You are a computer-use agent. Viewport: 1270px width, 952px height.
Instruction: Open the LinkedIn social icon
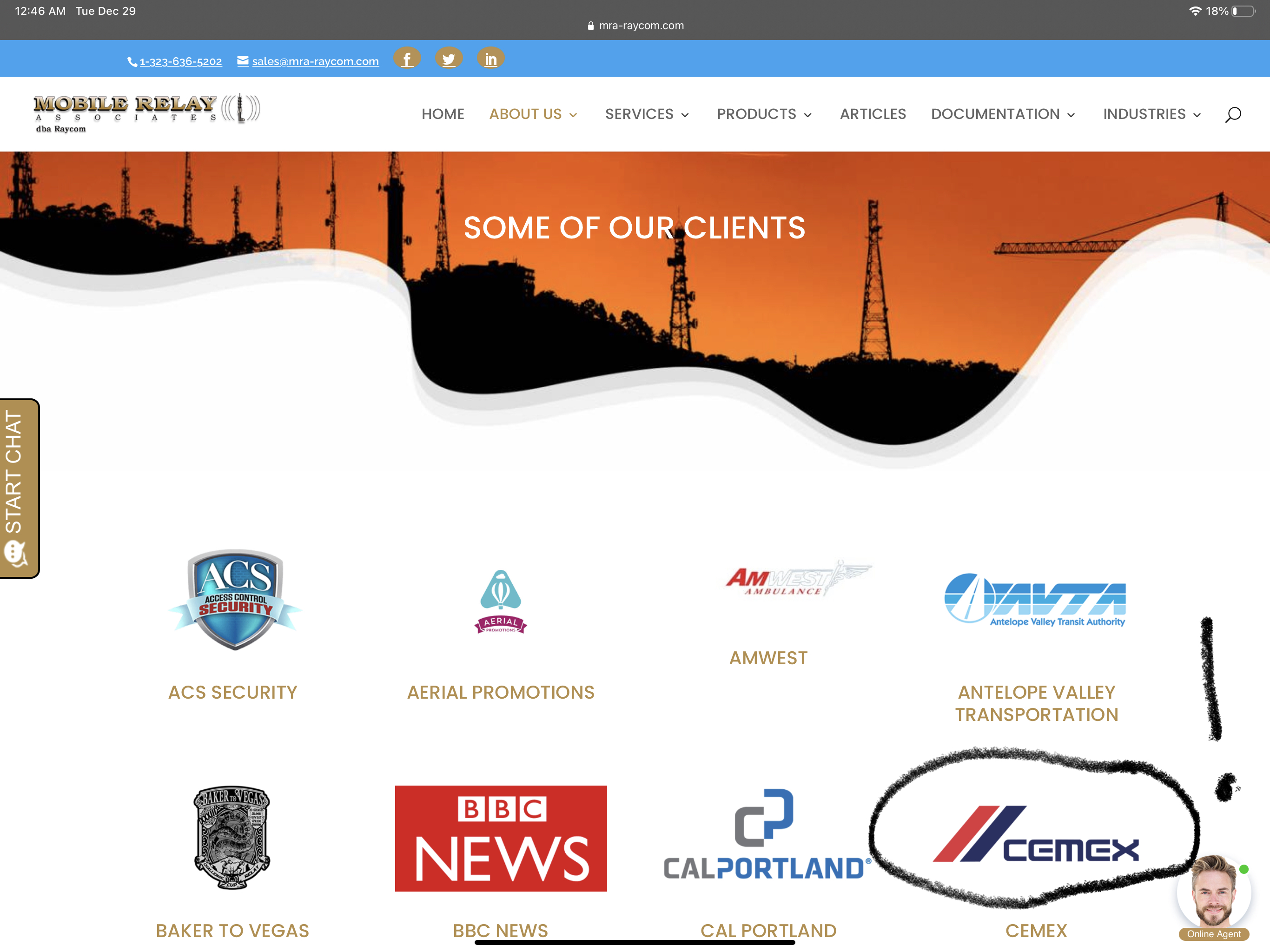coord(490,59)
